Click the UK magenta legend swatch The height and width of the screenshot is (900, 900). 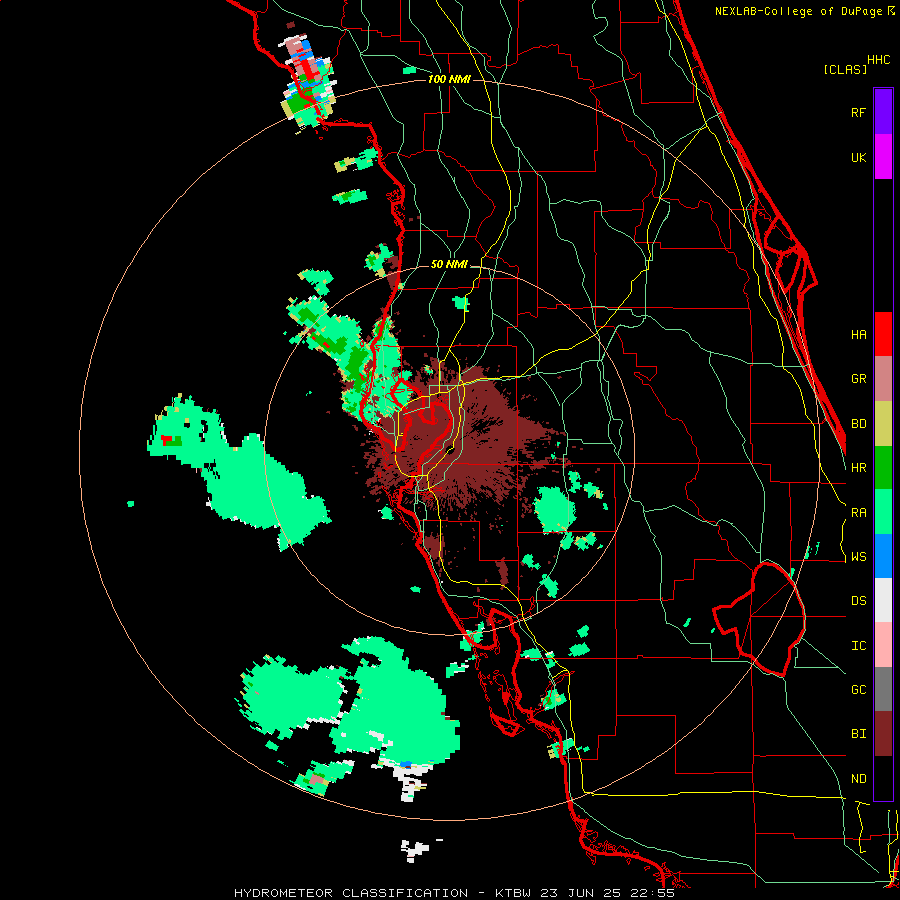883,157
